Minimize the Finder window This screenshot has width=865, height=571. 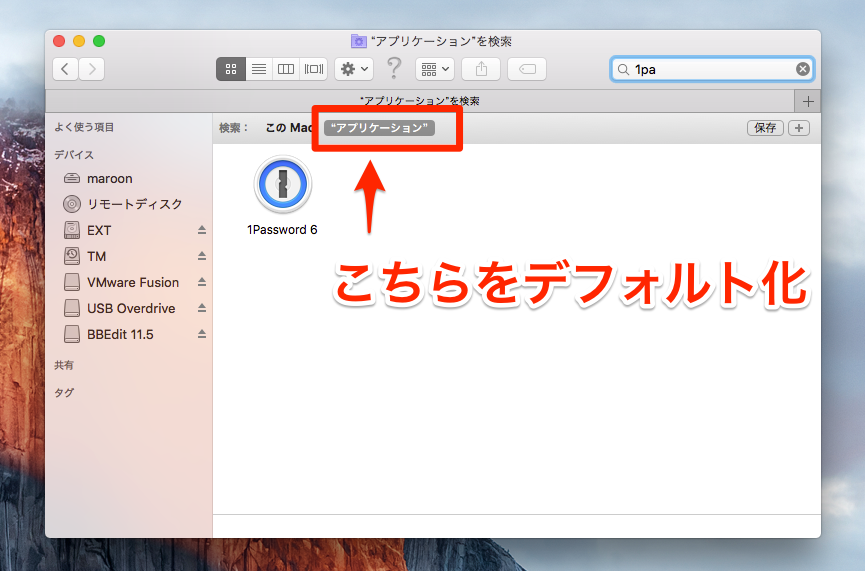79,41
